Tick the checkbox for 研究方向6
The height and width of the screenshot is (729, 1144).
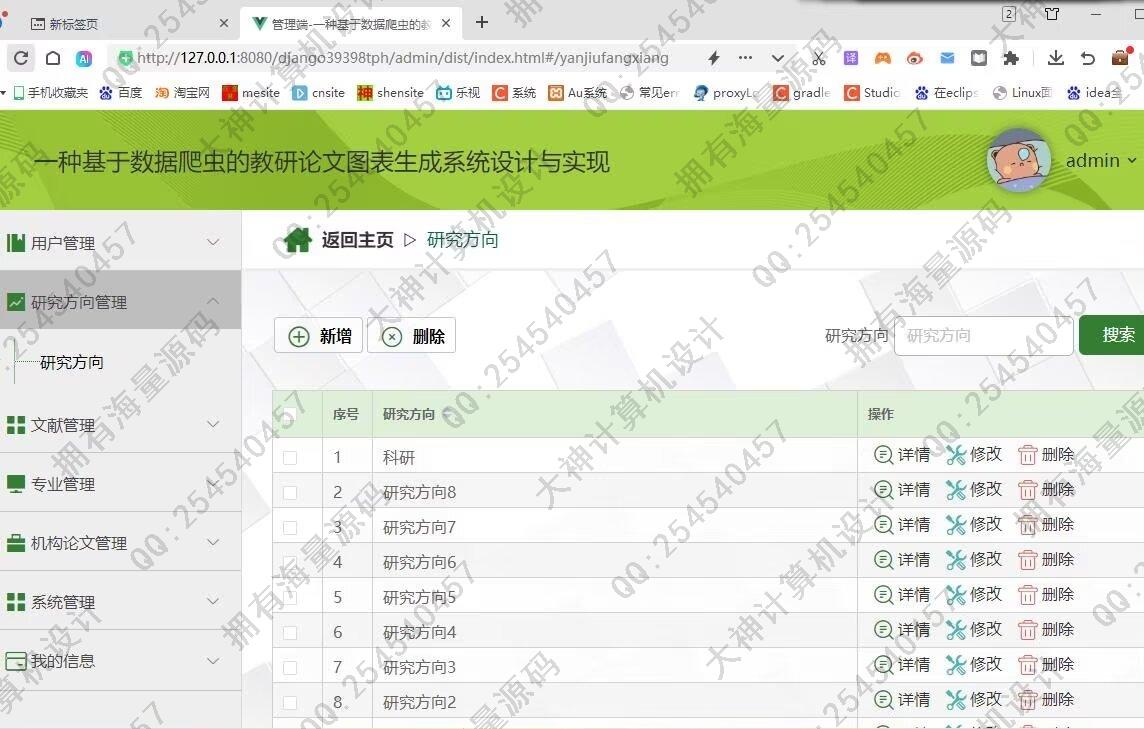[290, 563]
